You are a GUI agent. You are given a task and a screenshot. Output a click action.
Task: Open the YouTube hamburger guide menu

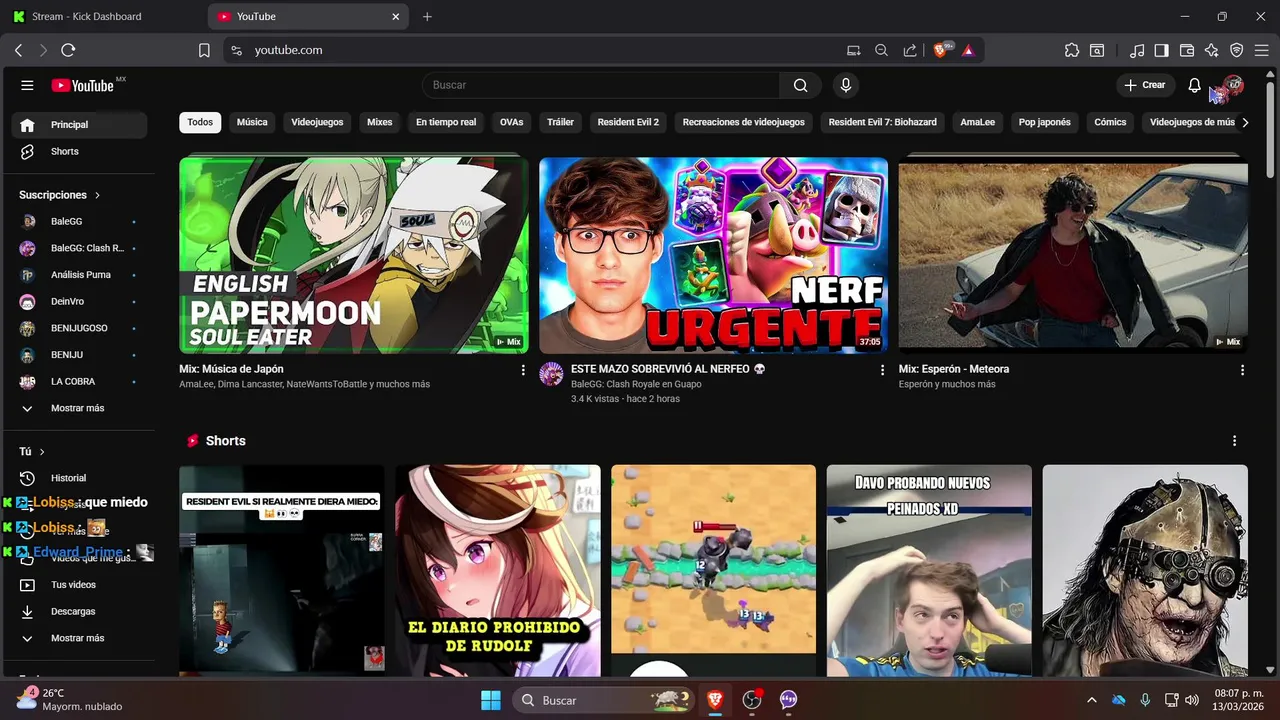coord(27,85)
